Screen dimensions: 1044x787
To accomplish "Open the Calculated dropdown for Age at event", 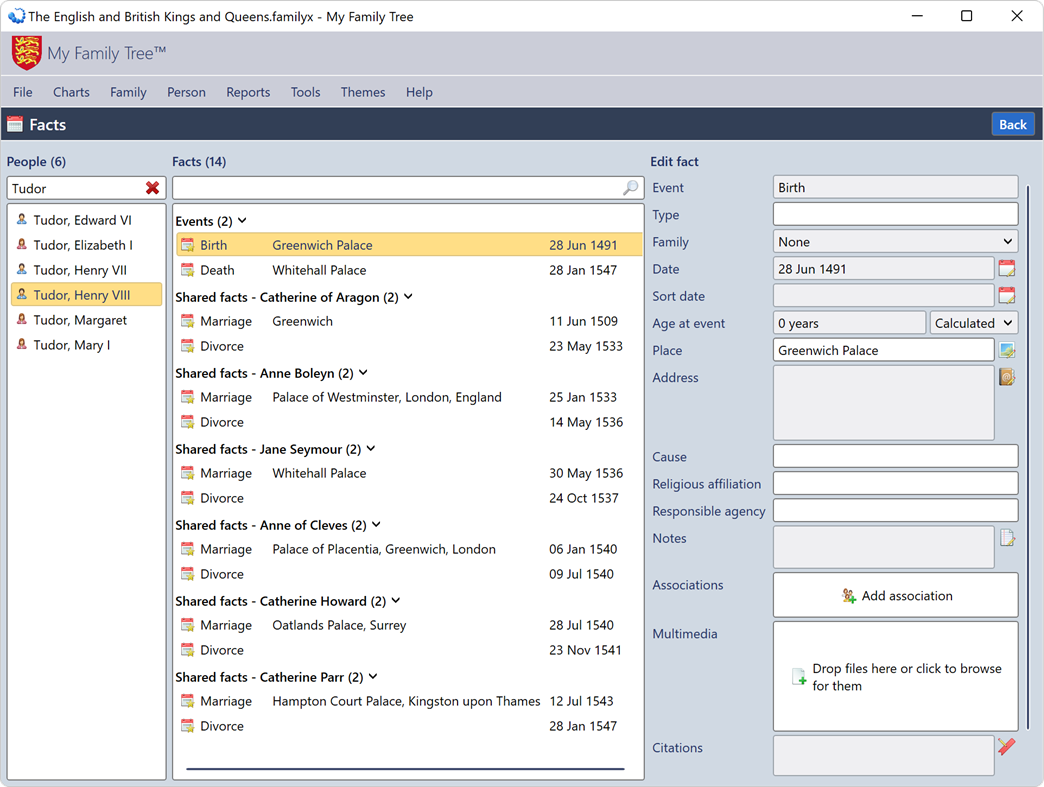I will (973, 322).
